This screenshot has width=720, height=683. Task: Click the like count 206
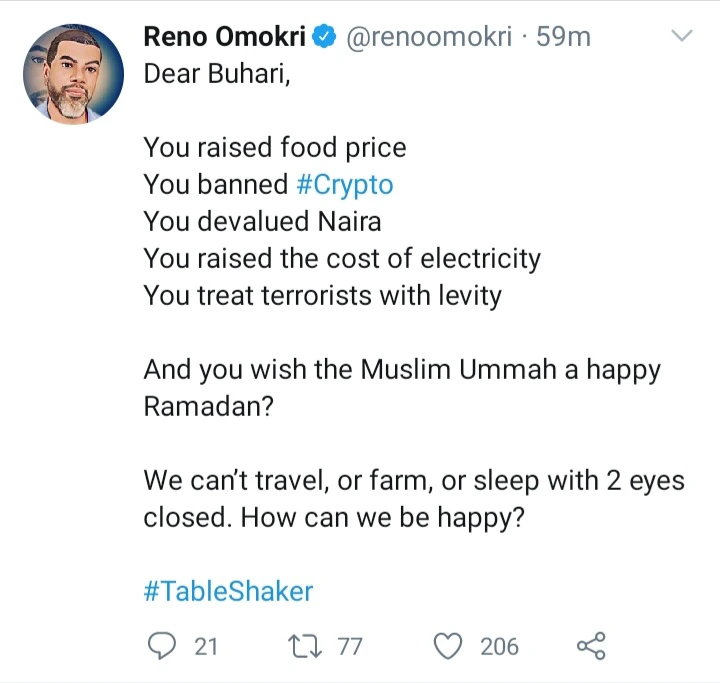[x=499, y=647]
